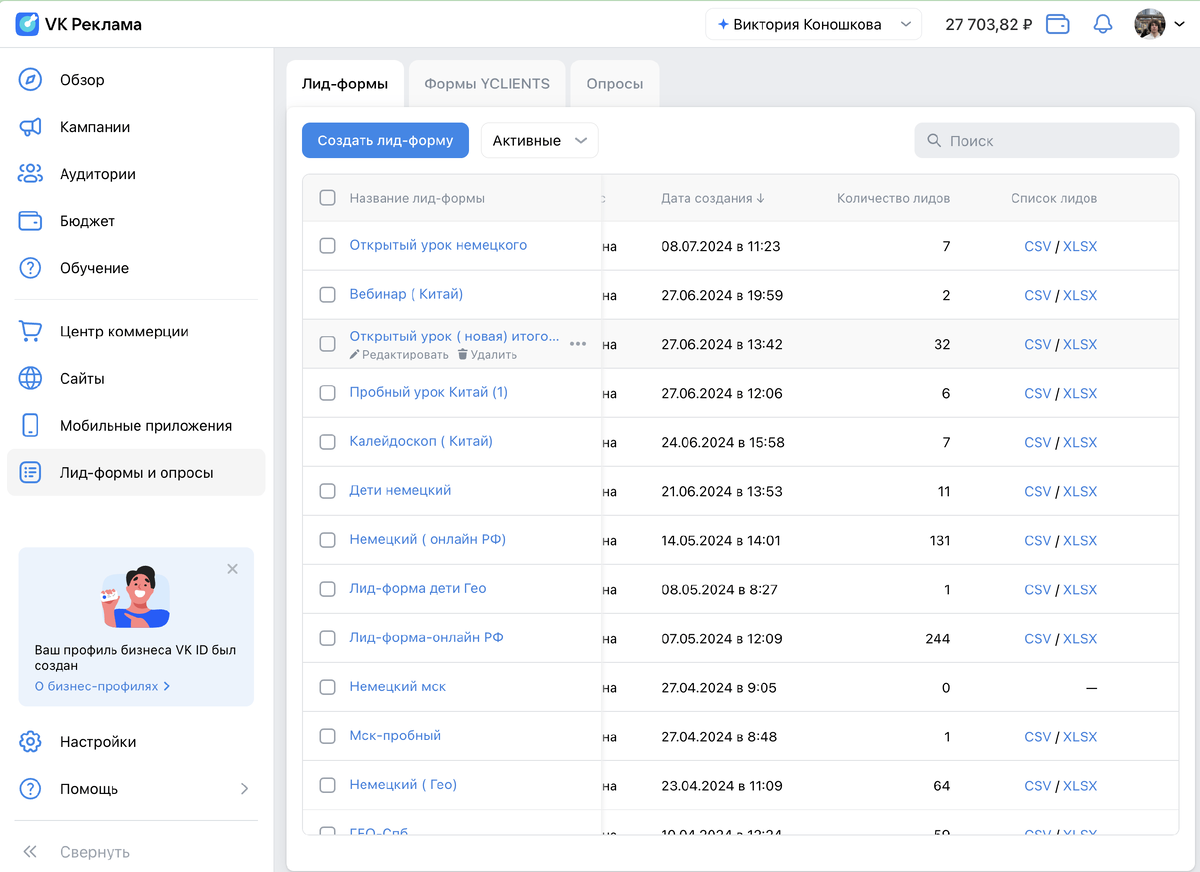Click the account balance 27 703,82 ₽
1200x872 pixels.
point(989,24)
